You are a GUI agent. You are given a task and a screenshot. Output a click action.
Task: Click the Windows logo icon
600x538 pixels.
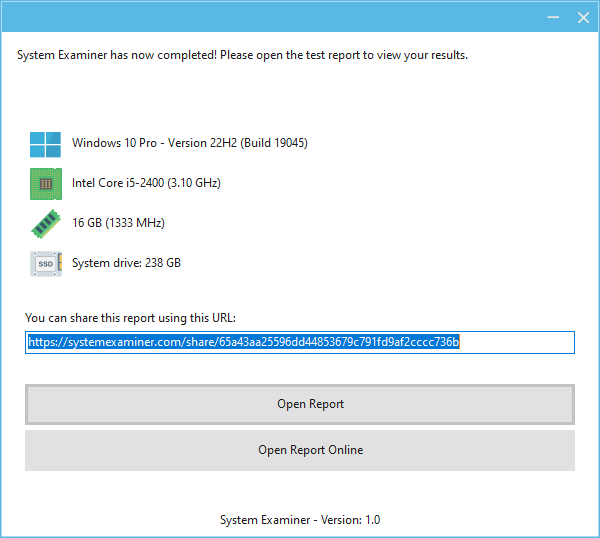(x=46, y=145)
